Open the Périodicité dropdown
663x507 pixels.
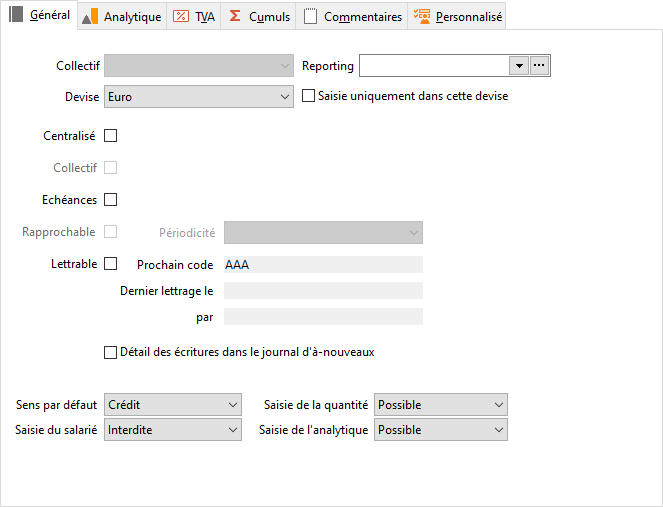coord(323,233)
